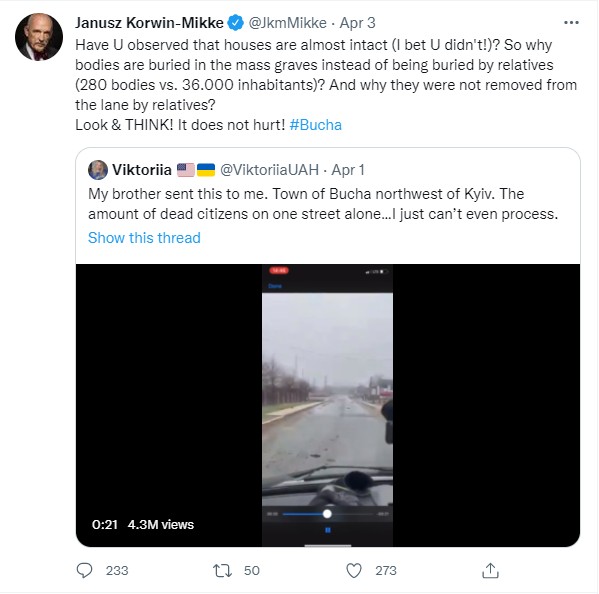Screen dimensions: 599x594
Task: Click the Janusz Korwin-Mikke display name
Action: 149,23
